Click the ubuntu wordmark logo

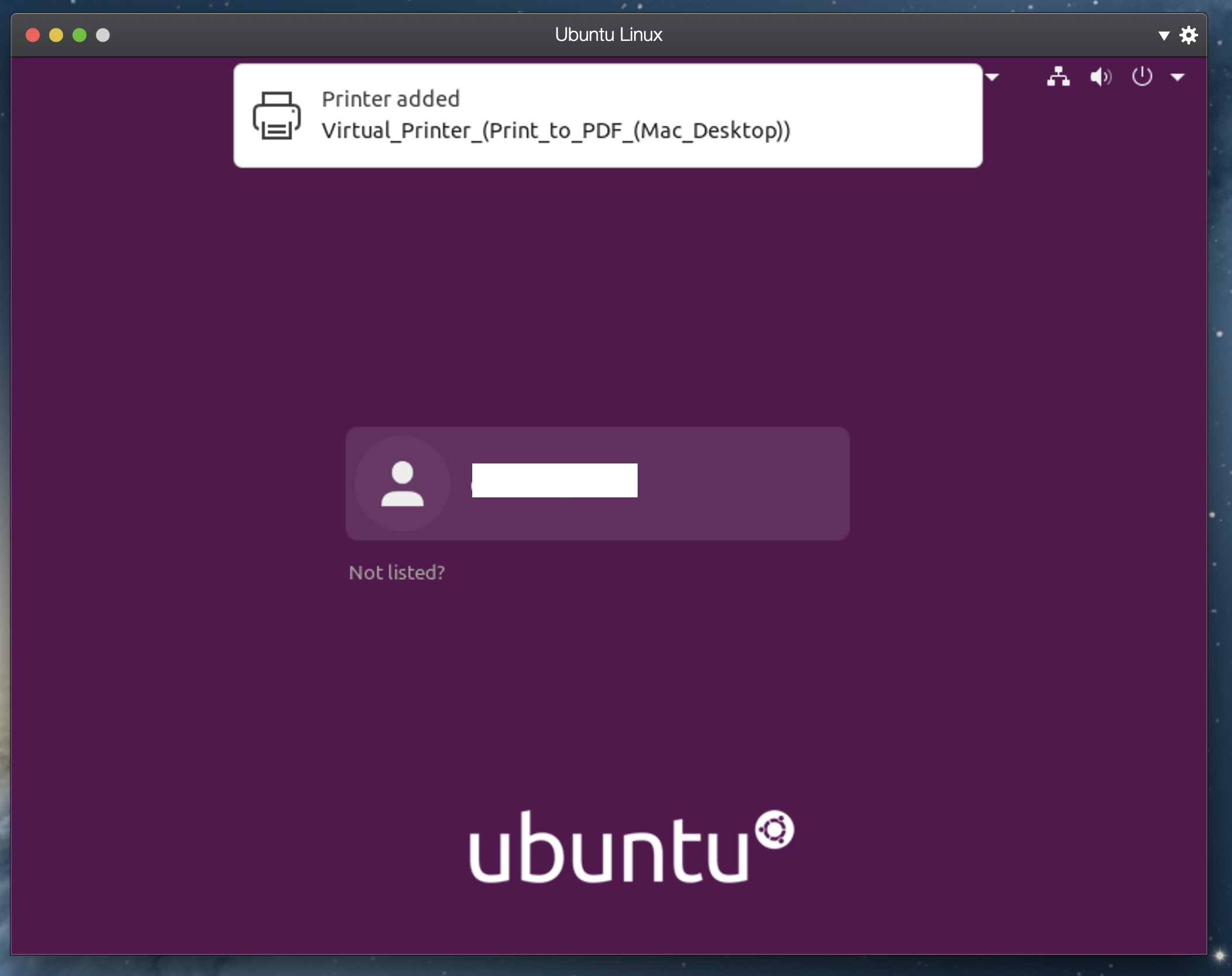608,850
